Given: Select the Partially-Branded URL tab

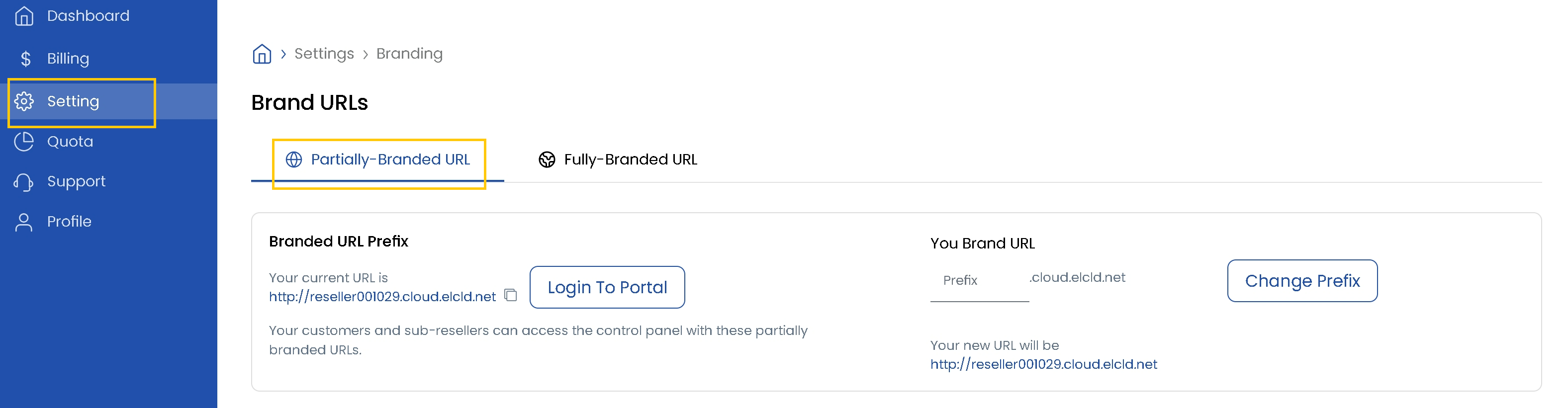Looking at the screenshot, I should [389, 160].
